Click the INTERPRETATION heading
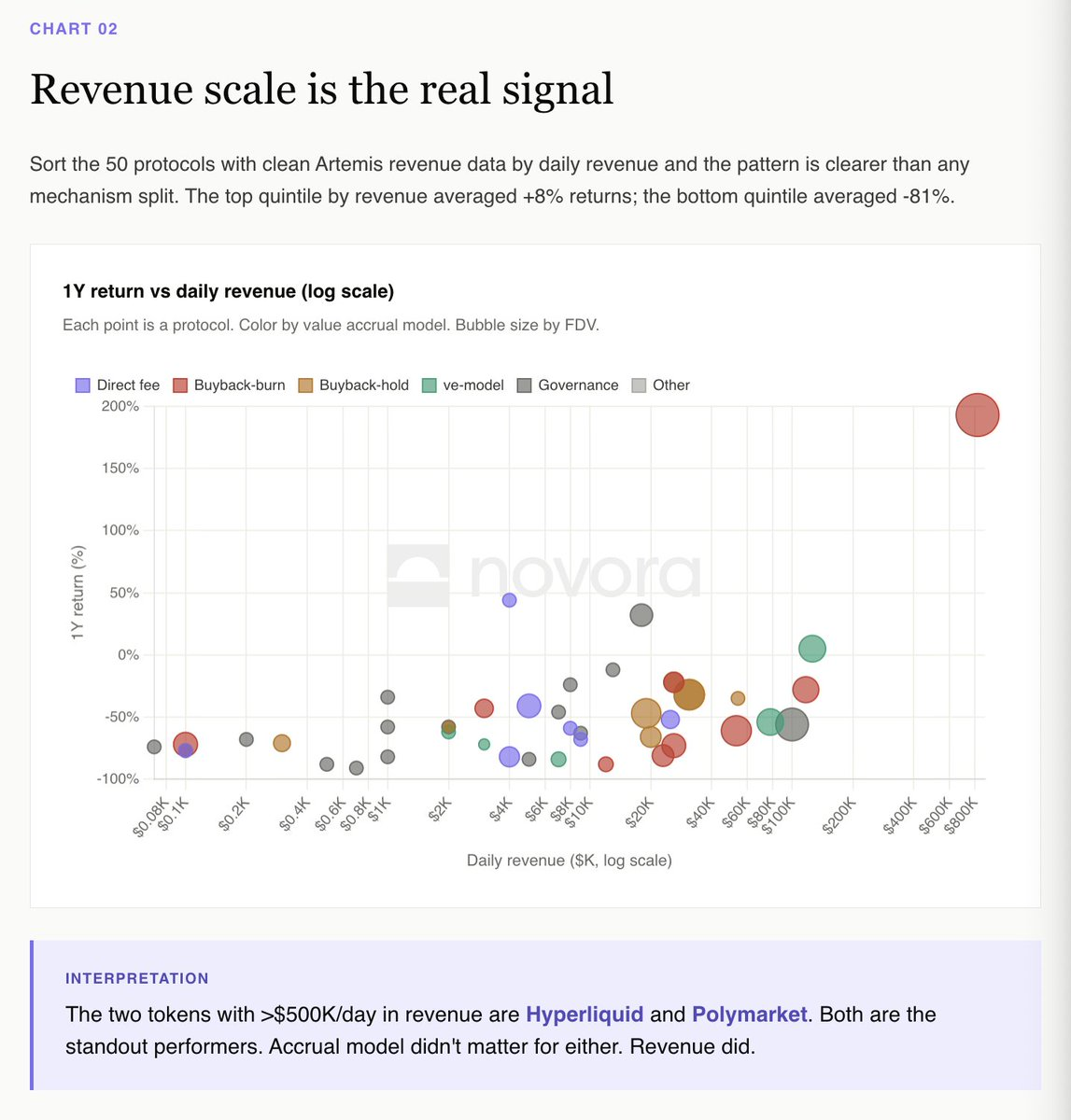Viewport: 1071px width, 1120px height. 137,978
